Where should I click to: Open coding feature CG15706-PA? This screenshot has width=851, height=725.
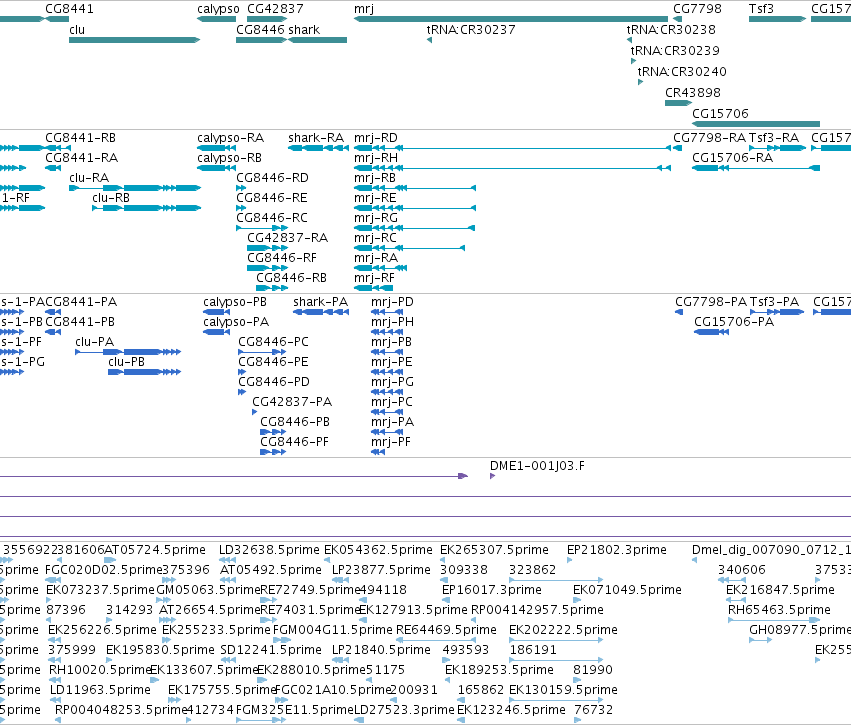pos(711,332)
